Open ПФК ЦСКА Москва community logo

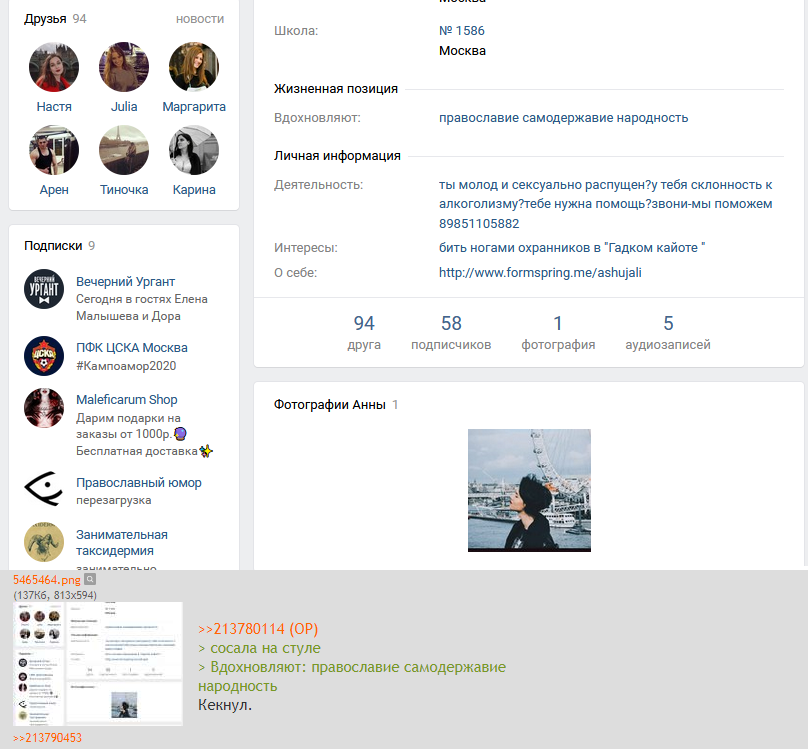pos(44,356)
